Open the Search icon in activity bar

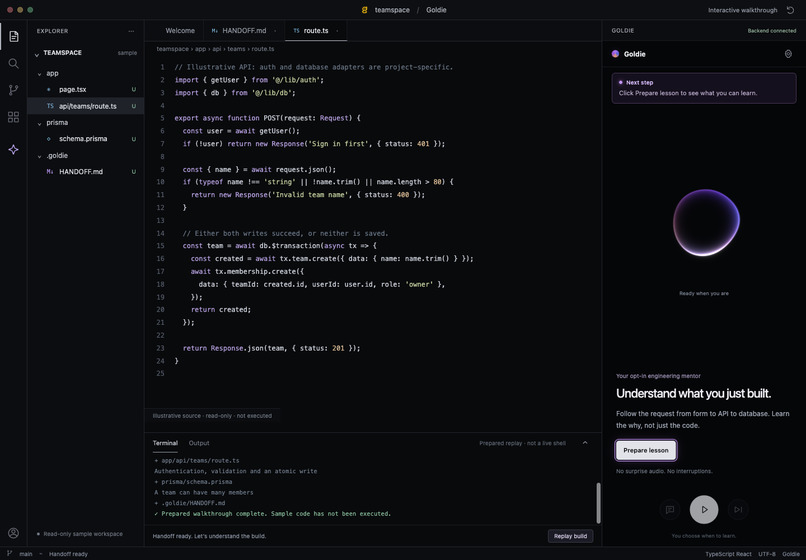click(14, 63)
